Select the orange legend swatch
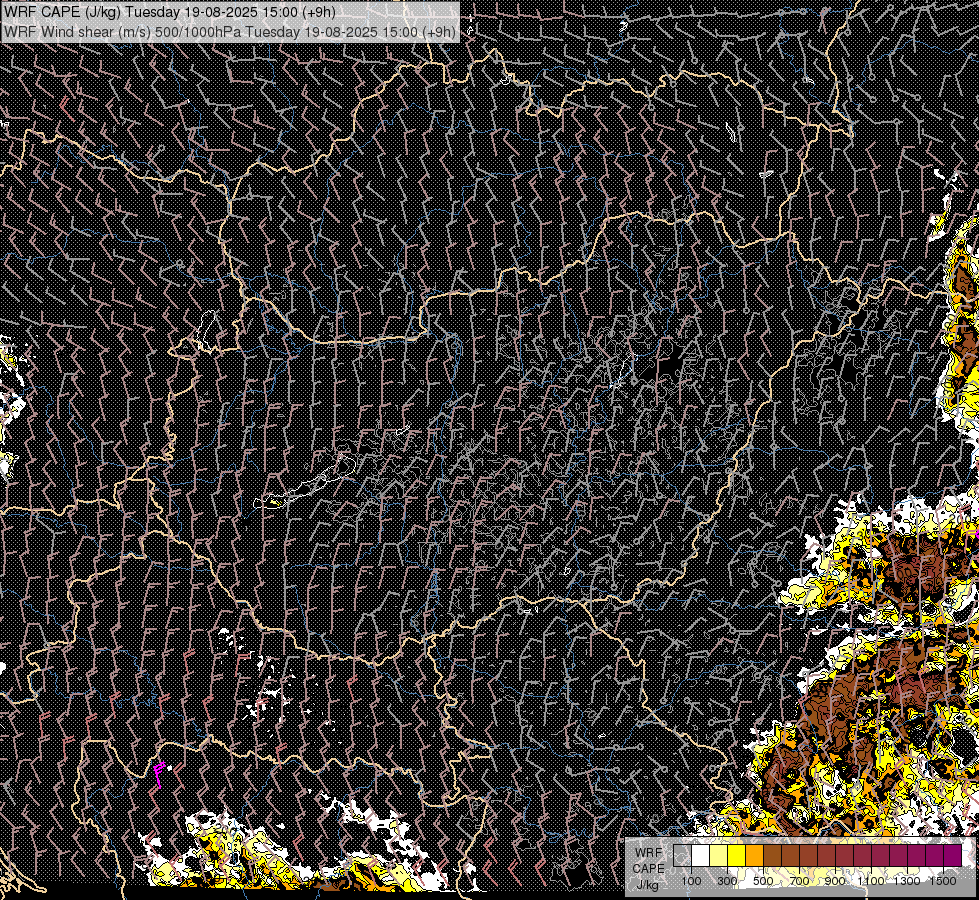The width and height of the screenshot is (979, 900). tap(754, 855)
